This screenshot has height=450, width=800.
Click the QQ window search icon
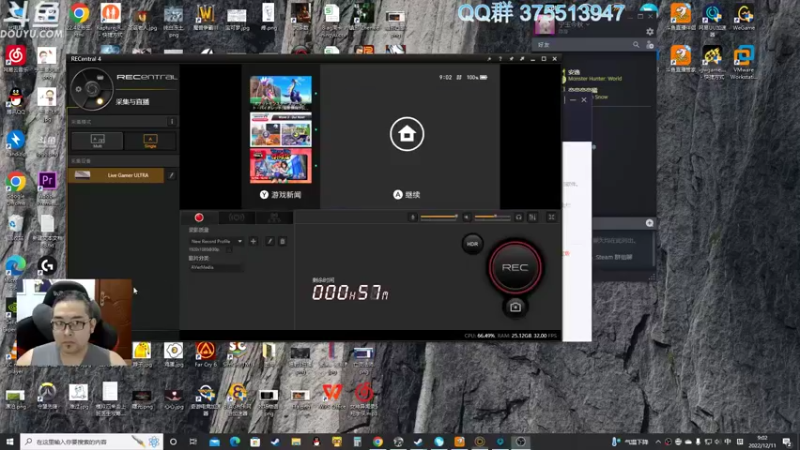(x=636, y=45)
